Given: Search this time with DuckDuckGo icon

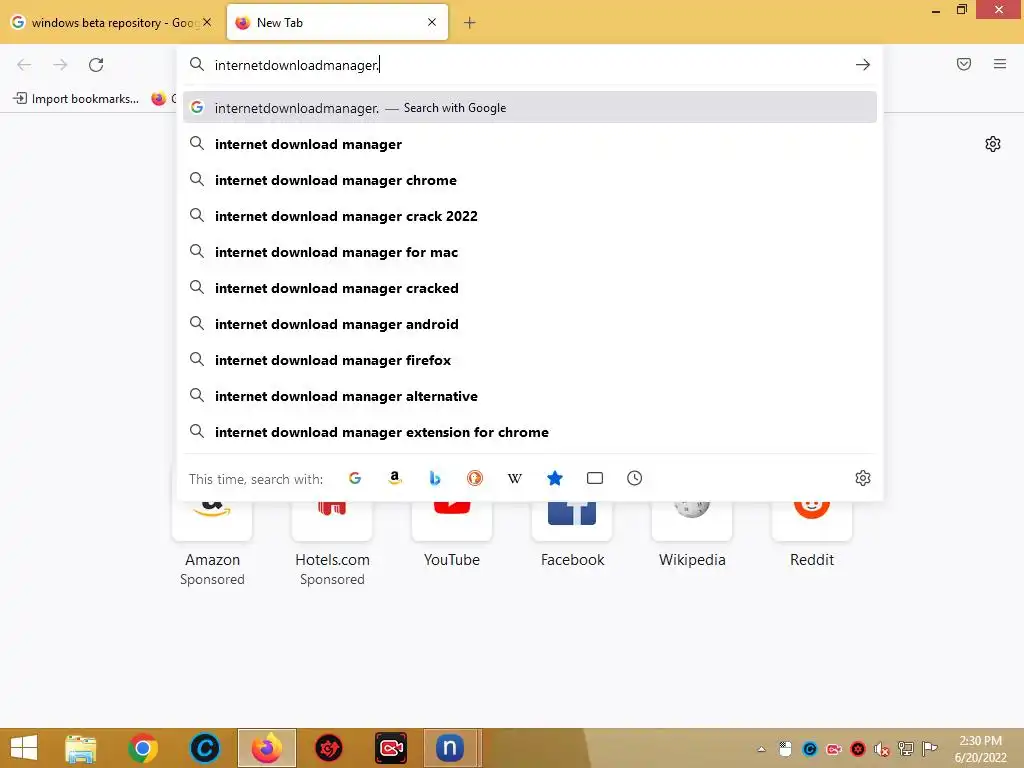Looking at the screenshot, I should click(x=475, y=478).
